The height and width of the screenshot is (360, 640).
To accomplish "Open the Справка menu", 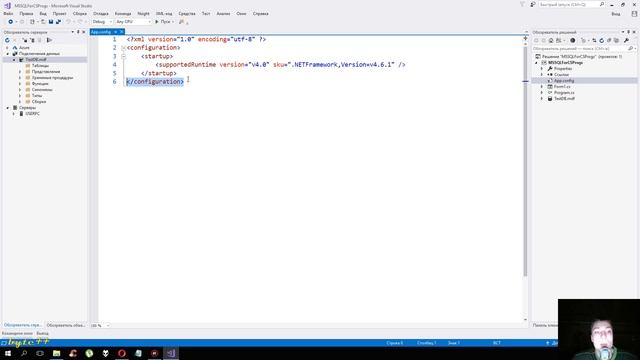I will point(260,13).
